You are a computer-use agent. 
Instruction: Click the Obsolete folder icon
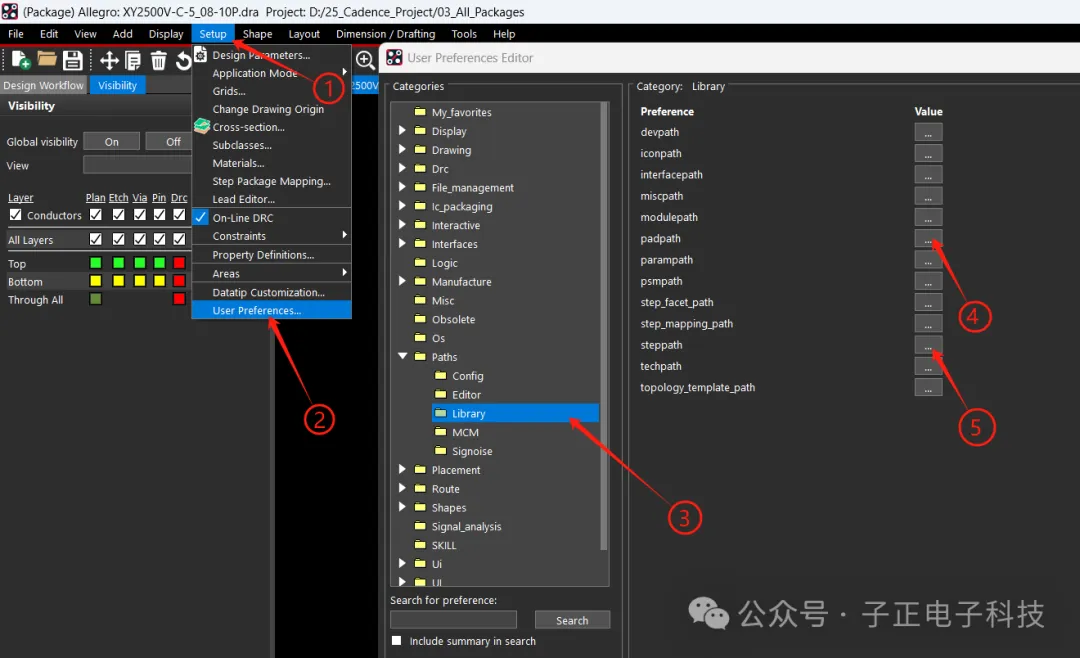[x=420, y=319]
